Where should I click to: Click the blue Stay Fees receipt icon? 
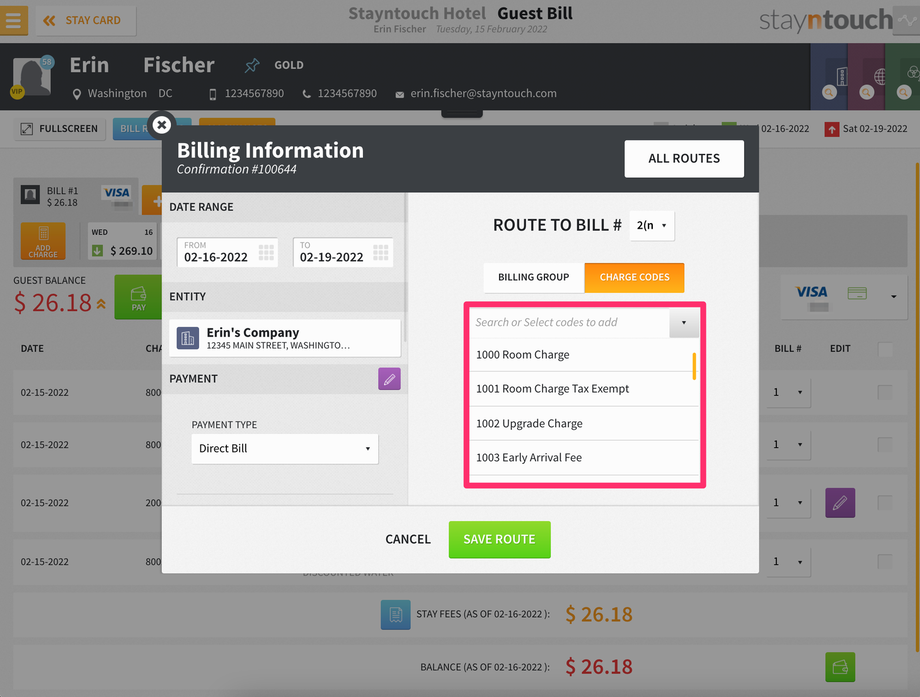[x=395, y=615]
